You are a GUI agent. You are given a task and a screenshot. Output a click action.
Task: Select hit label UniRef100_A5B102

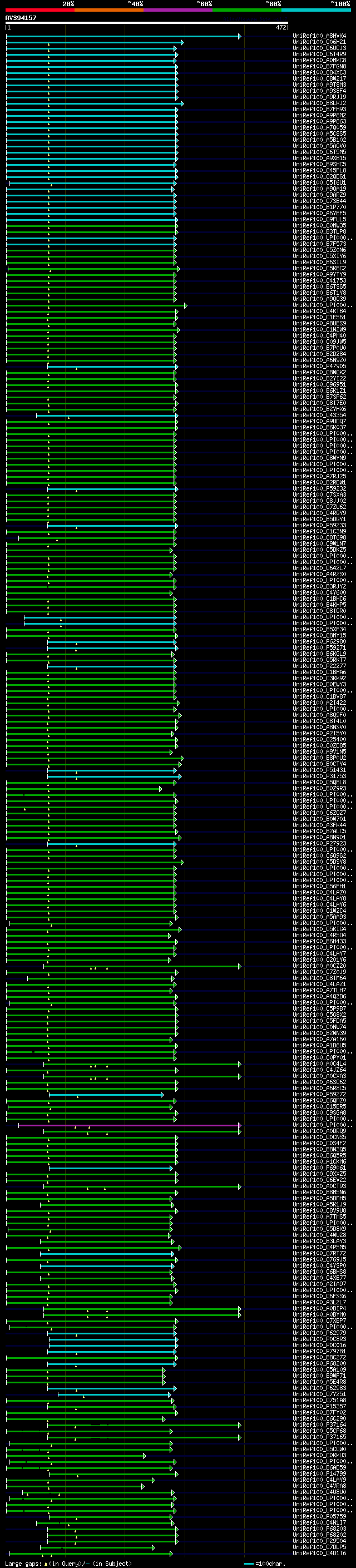click(319, 140)
